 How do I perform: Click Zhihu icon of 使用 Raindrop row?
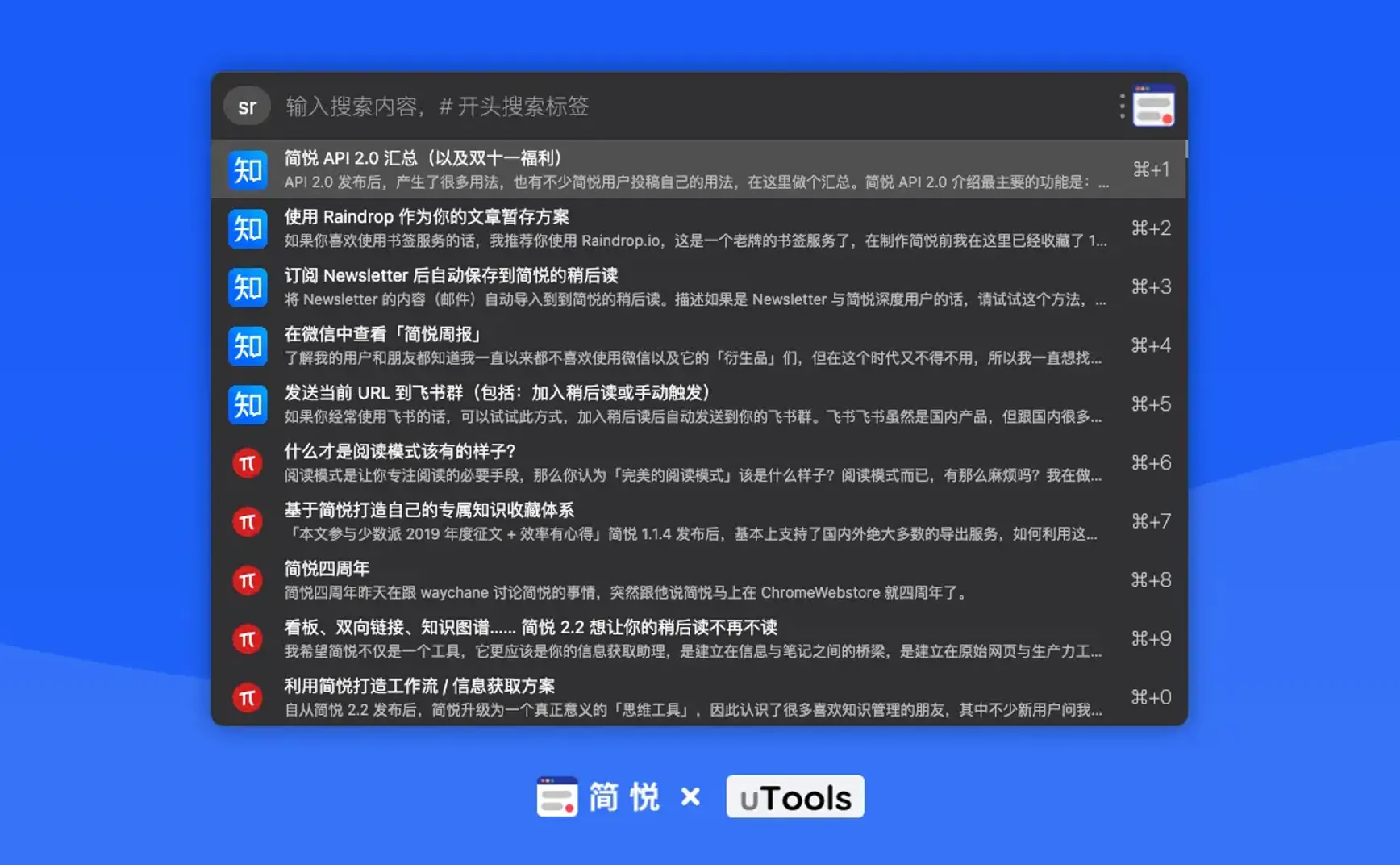(248, 228)
